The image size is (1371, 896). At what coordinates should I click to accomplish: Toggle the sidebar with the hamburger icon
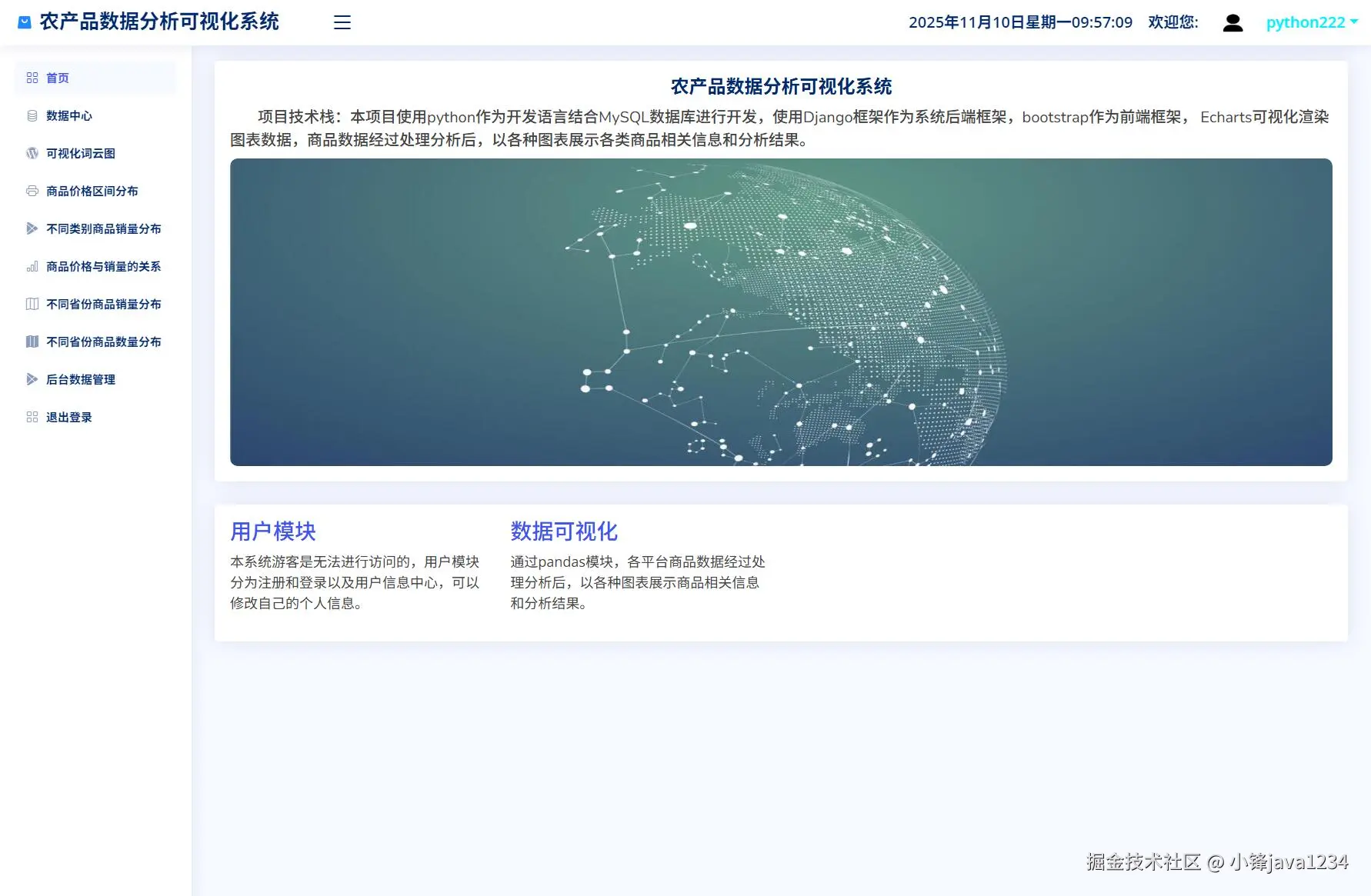342,22
